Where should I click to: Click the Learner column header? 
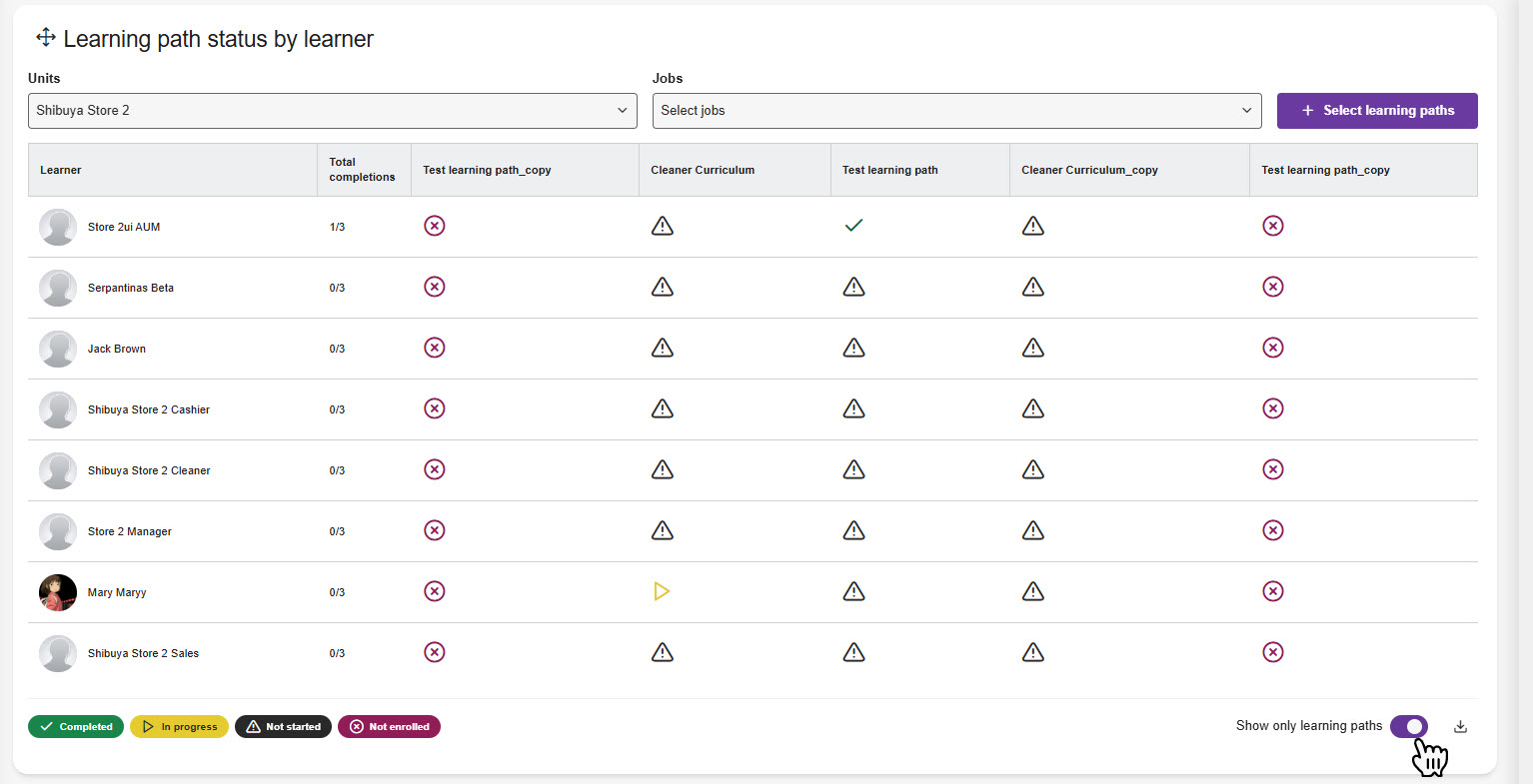click(61, 170)
